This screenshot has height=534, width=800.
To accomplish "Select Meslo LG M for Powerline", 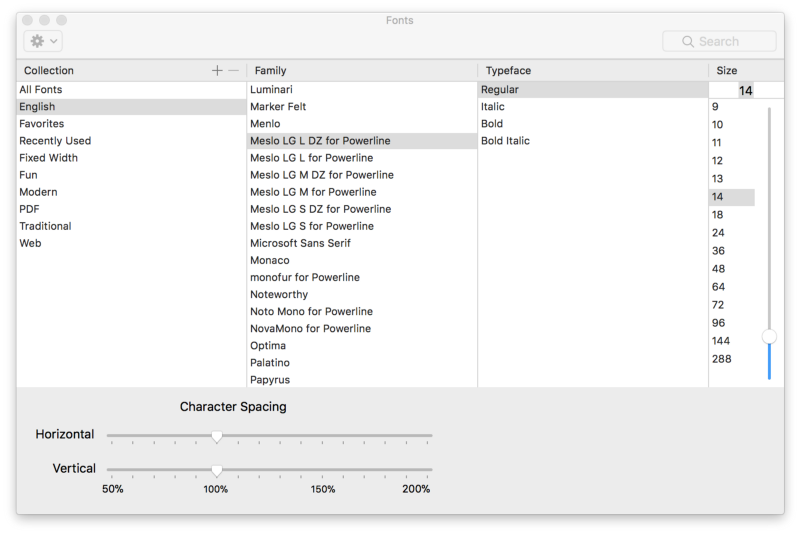I will click(362, 192).
